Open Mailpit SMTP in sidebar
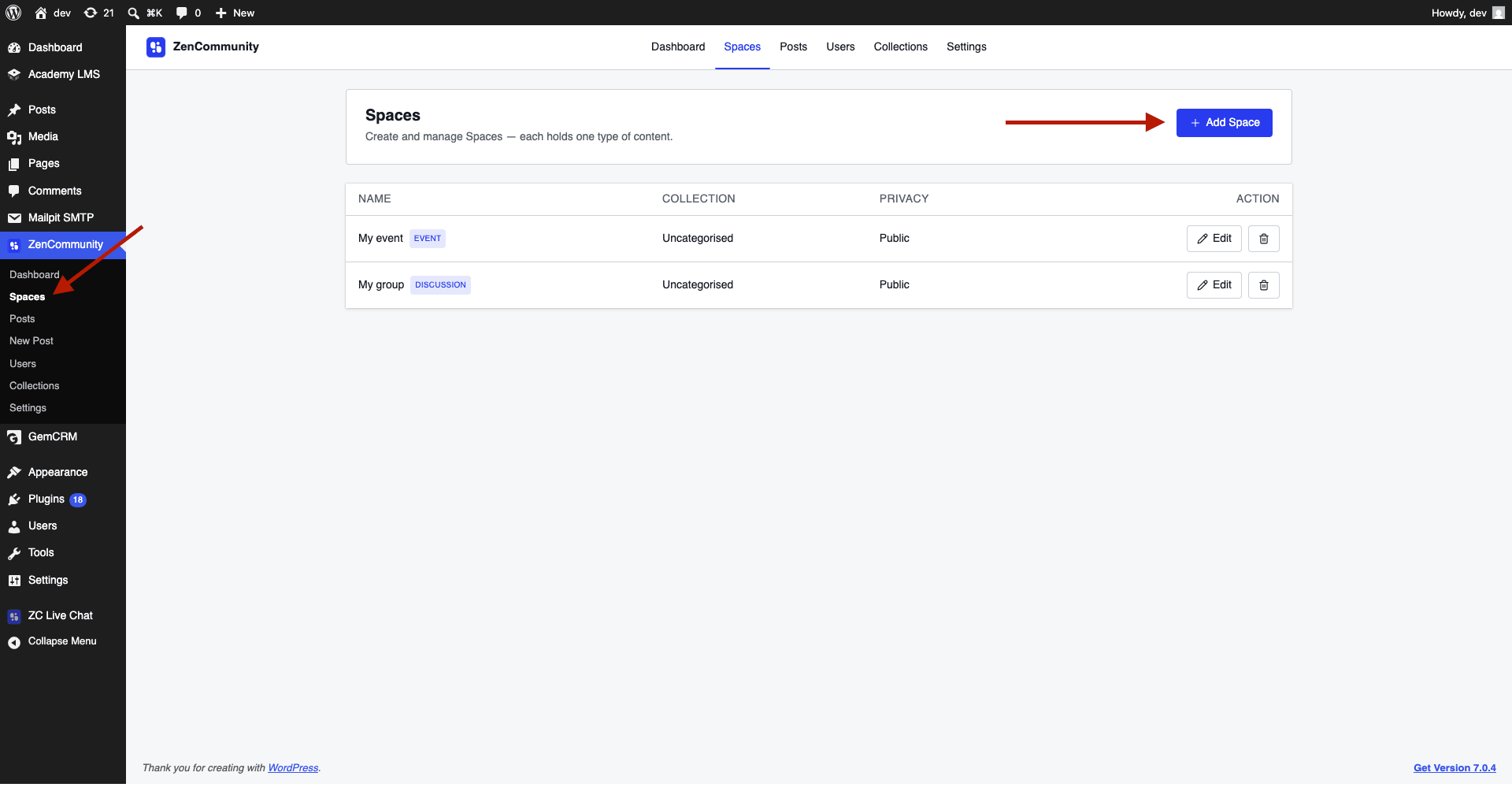Screen dimensions: 1512x802 pos(63,217)
